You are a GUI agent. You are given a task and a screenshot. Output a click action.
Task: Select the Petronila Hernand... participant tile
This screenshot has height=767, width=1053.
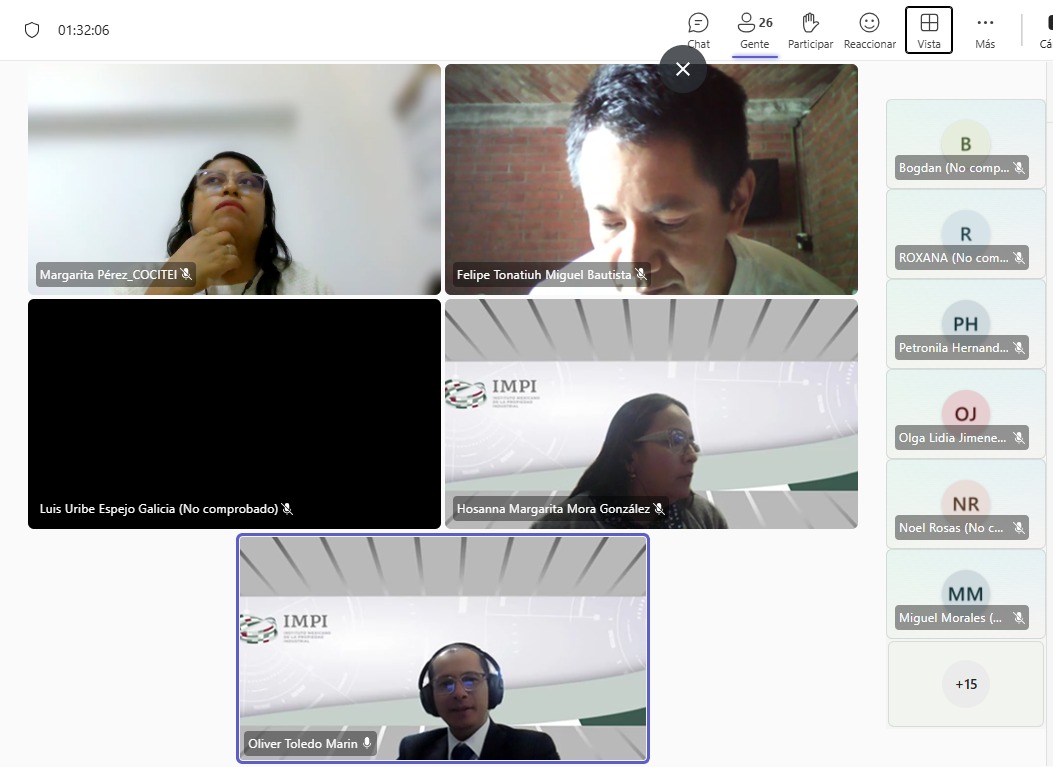coord(966,324)
